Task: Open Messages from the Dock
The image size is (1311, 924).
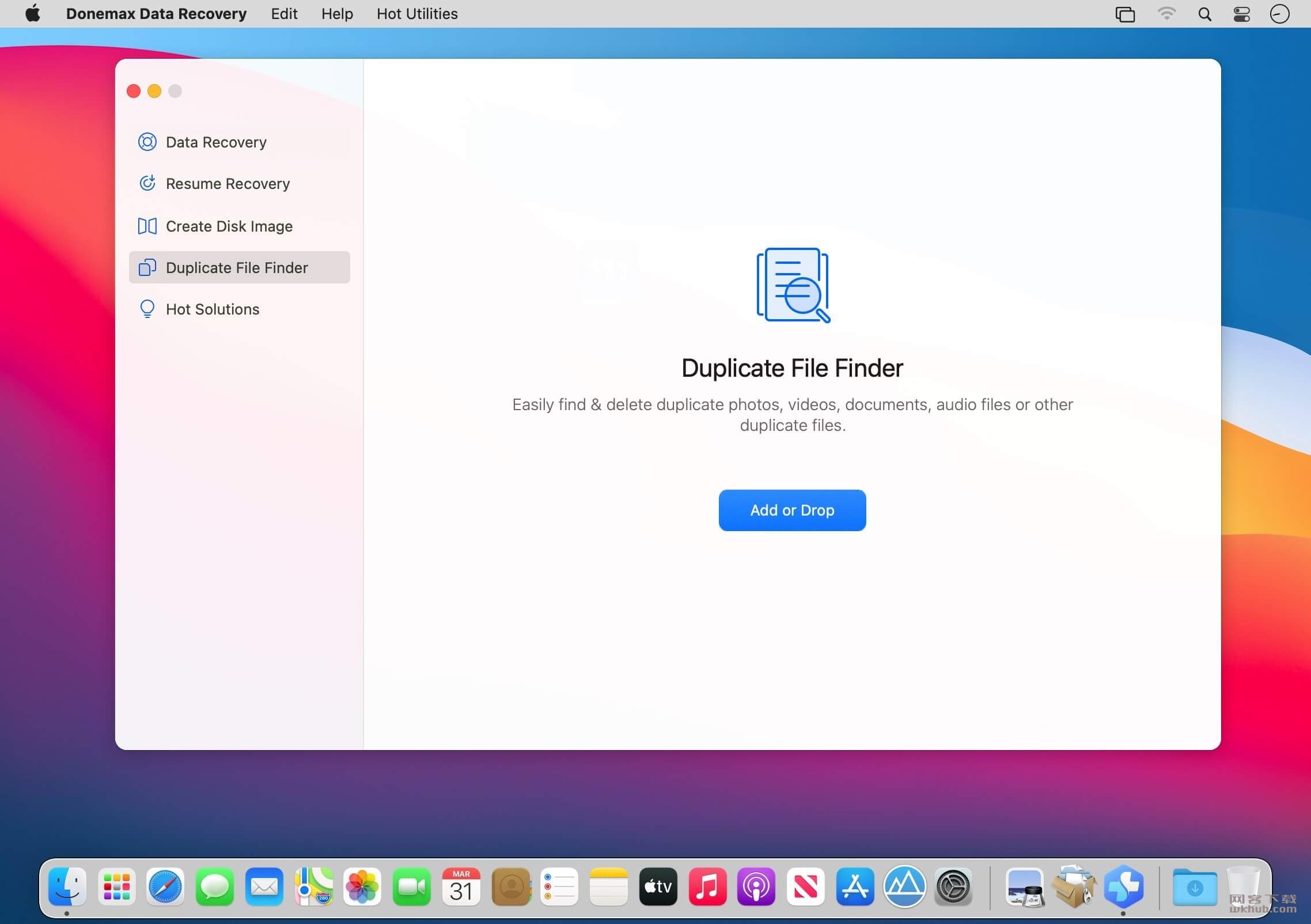Action: [x=215, y=887]
